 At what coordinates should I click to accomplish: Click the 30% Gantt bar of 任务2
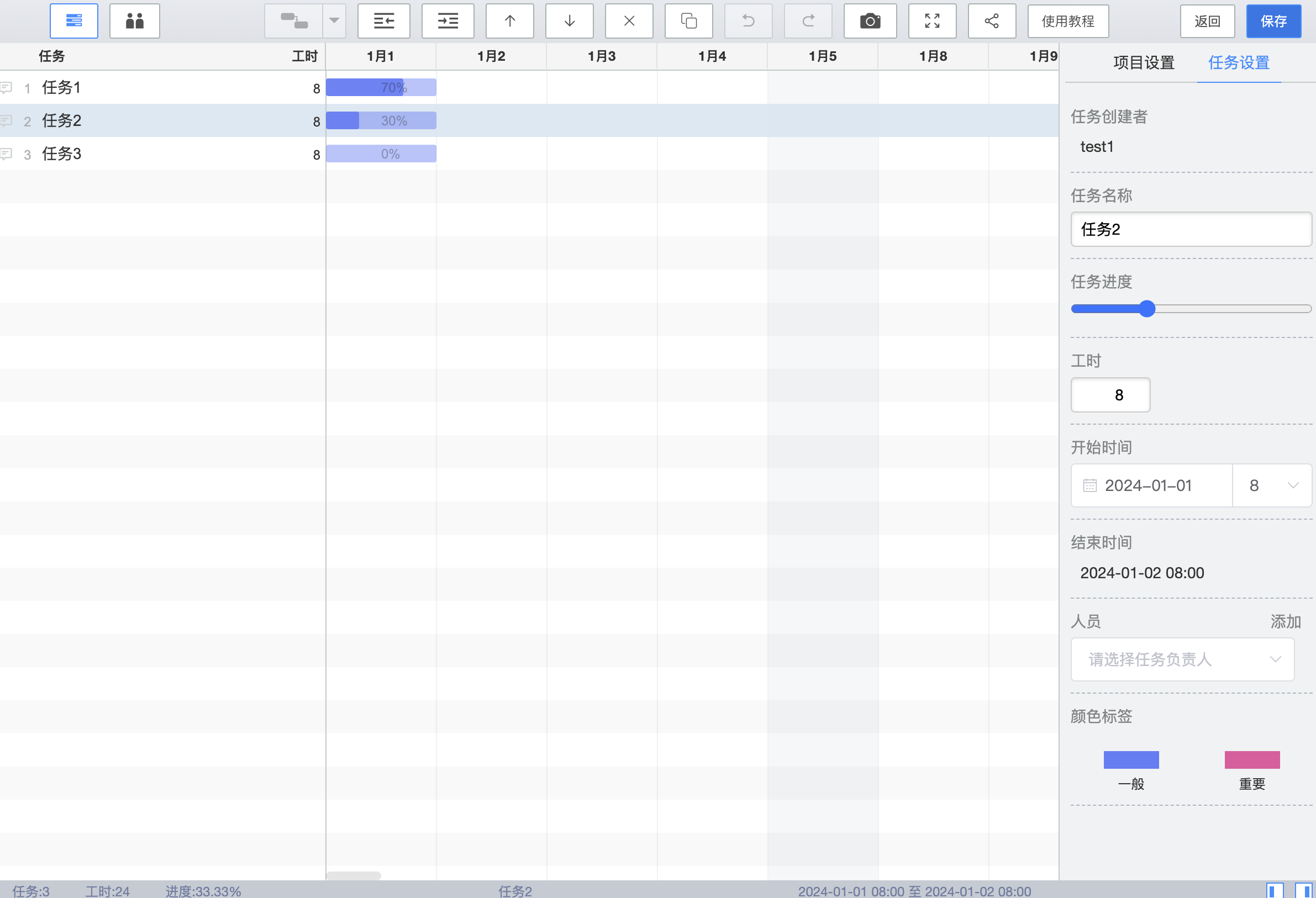(381, 120)
